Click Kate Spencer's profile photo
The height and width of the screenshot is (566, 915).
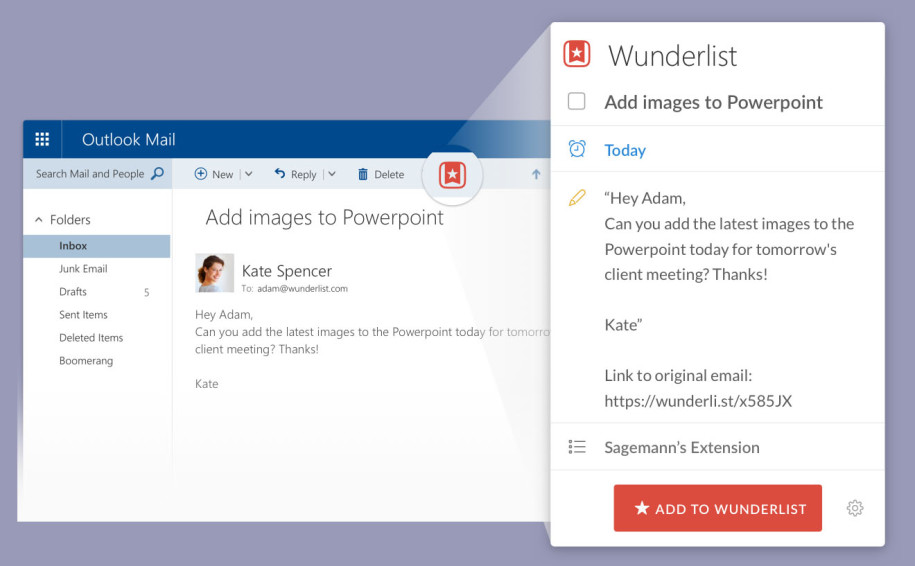point(215,272)
